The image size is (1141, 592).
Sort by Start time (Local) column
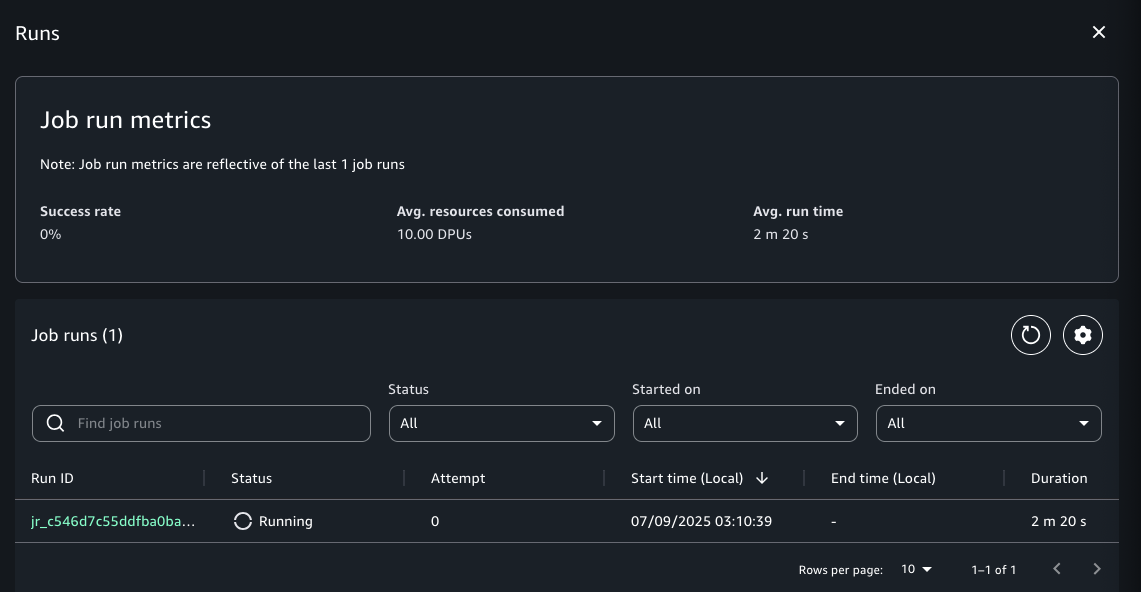click(x=687, y=478)
